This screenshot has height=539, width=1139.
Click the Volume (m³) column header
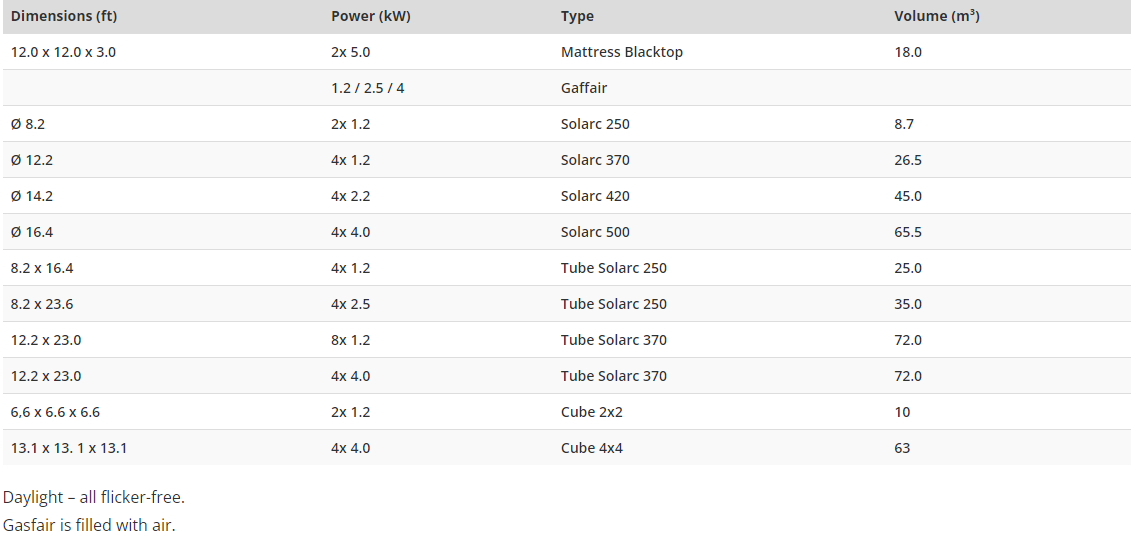(936, 16)
